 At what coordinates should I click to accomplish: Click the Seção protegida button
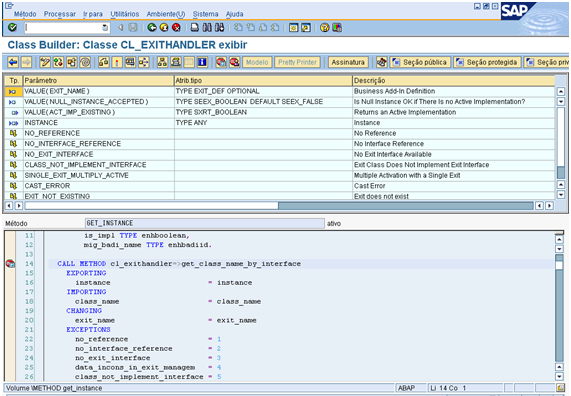click(487, 62)
